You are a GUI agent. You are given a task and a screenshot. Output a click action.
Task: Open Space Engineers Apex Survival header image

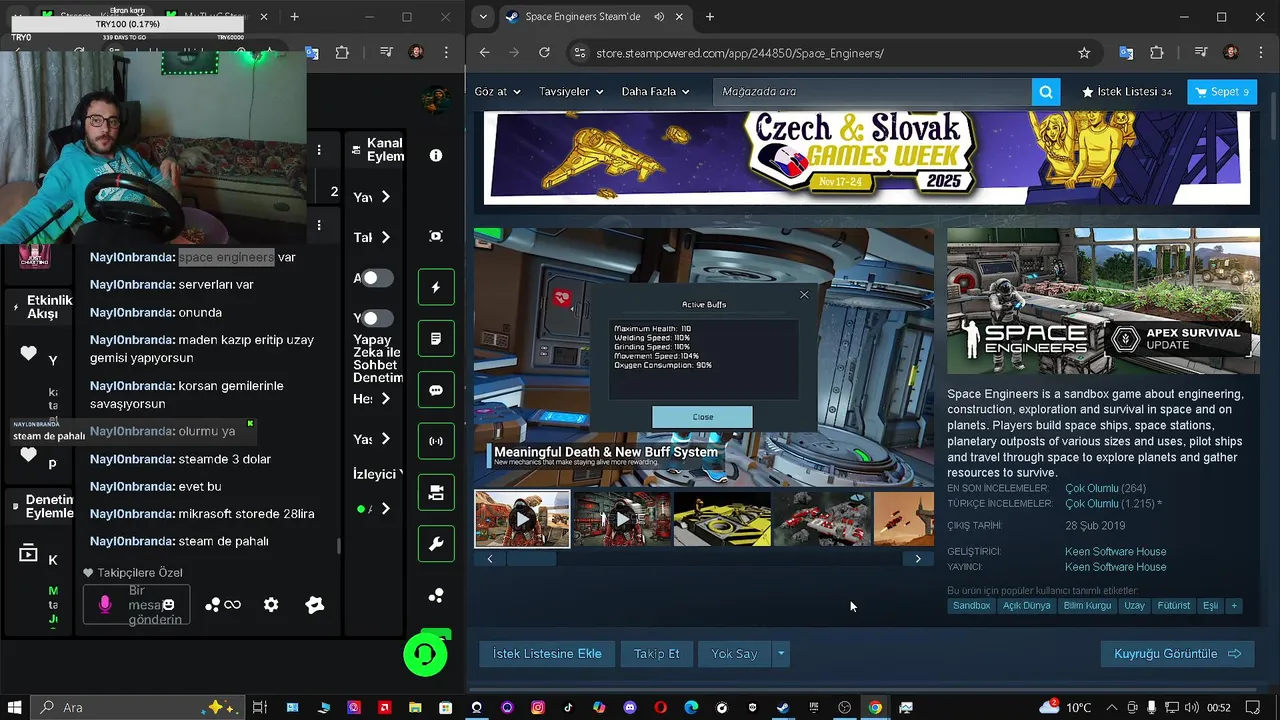[1103, 301]
